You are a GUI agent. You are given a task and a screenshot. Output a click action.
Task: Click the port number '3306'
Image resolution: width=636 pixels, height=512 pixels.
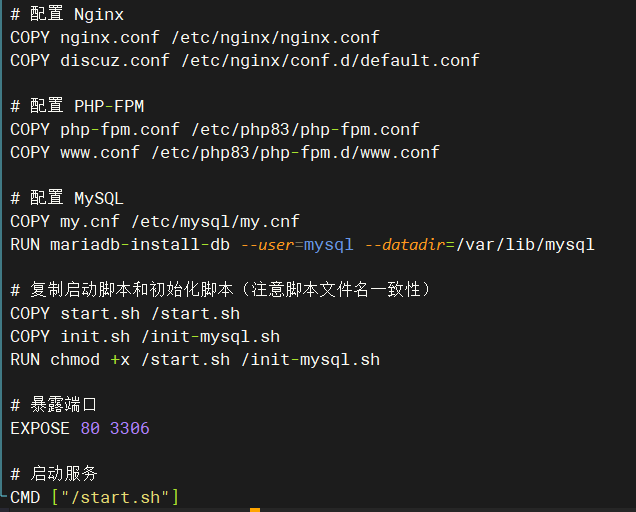pos(130,428)
